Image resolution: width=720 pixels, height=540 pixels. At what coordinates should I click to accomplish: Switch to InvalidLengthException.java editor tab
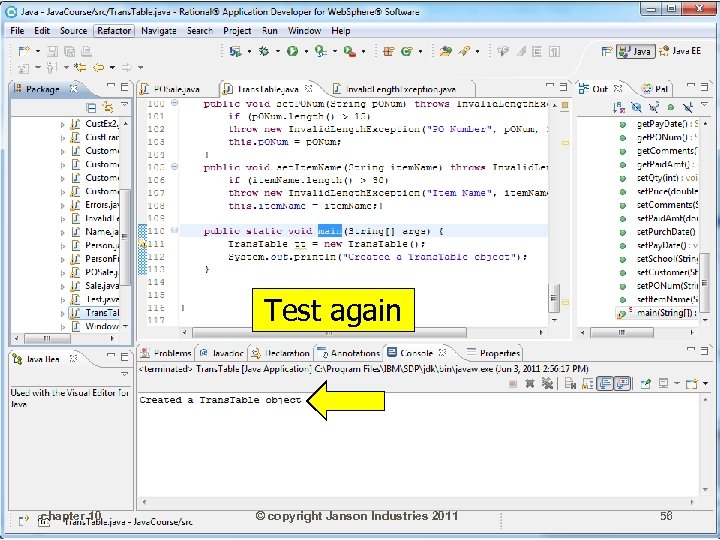click(400, 89)
